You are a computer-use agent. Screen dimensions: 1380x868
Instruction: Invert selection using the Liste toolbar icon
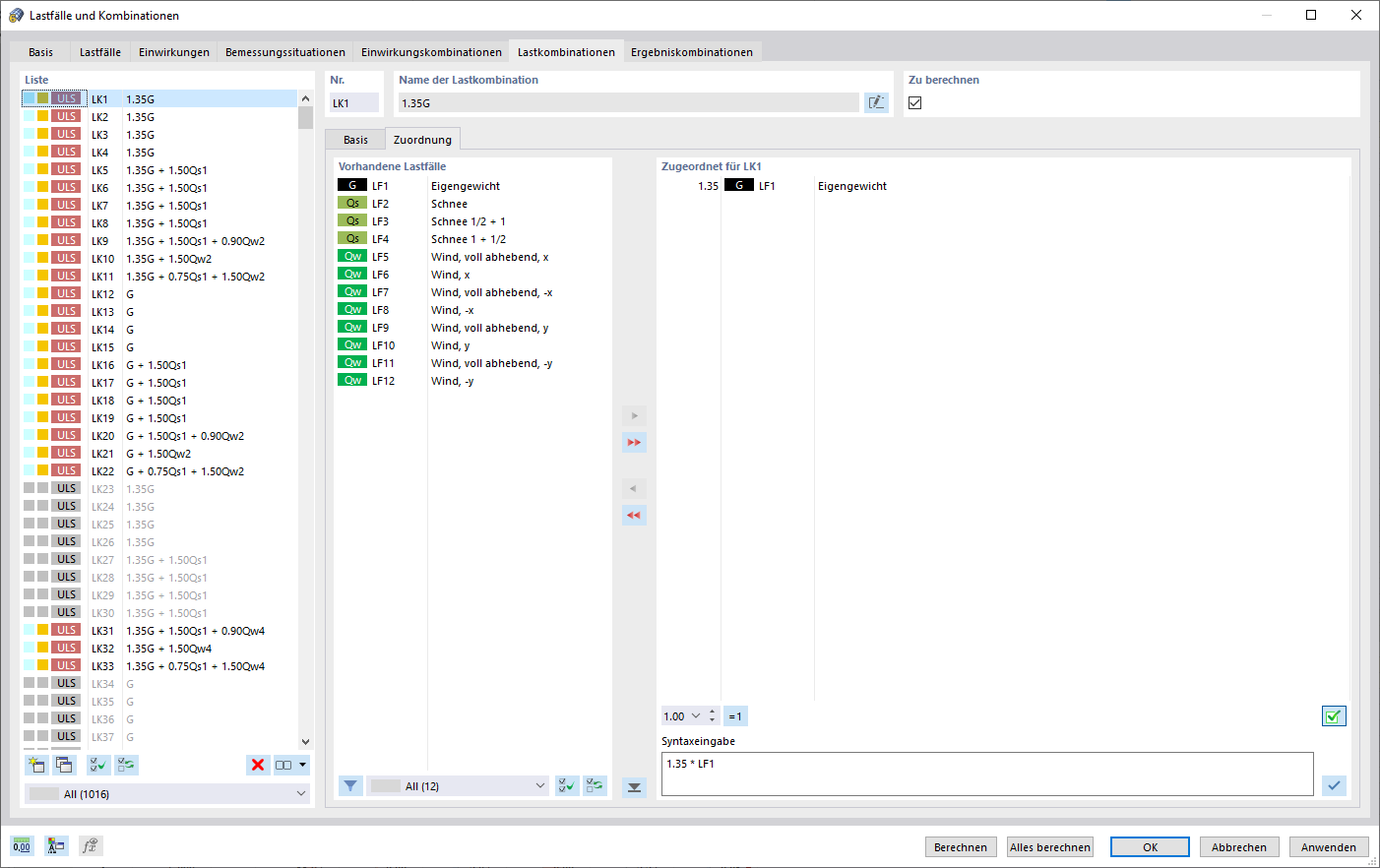pyautogui.click(x=126, y=765)
